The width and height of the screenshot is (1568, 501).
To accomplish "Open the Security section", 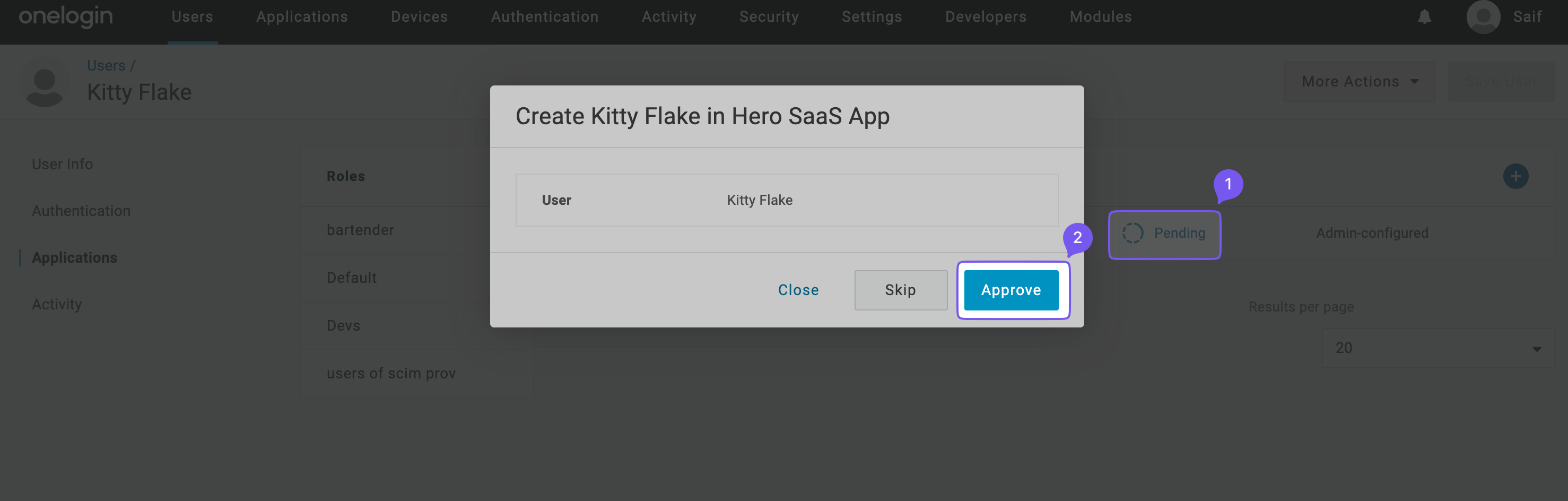I will [x=769, y=16].
